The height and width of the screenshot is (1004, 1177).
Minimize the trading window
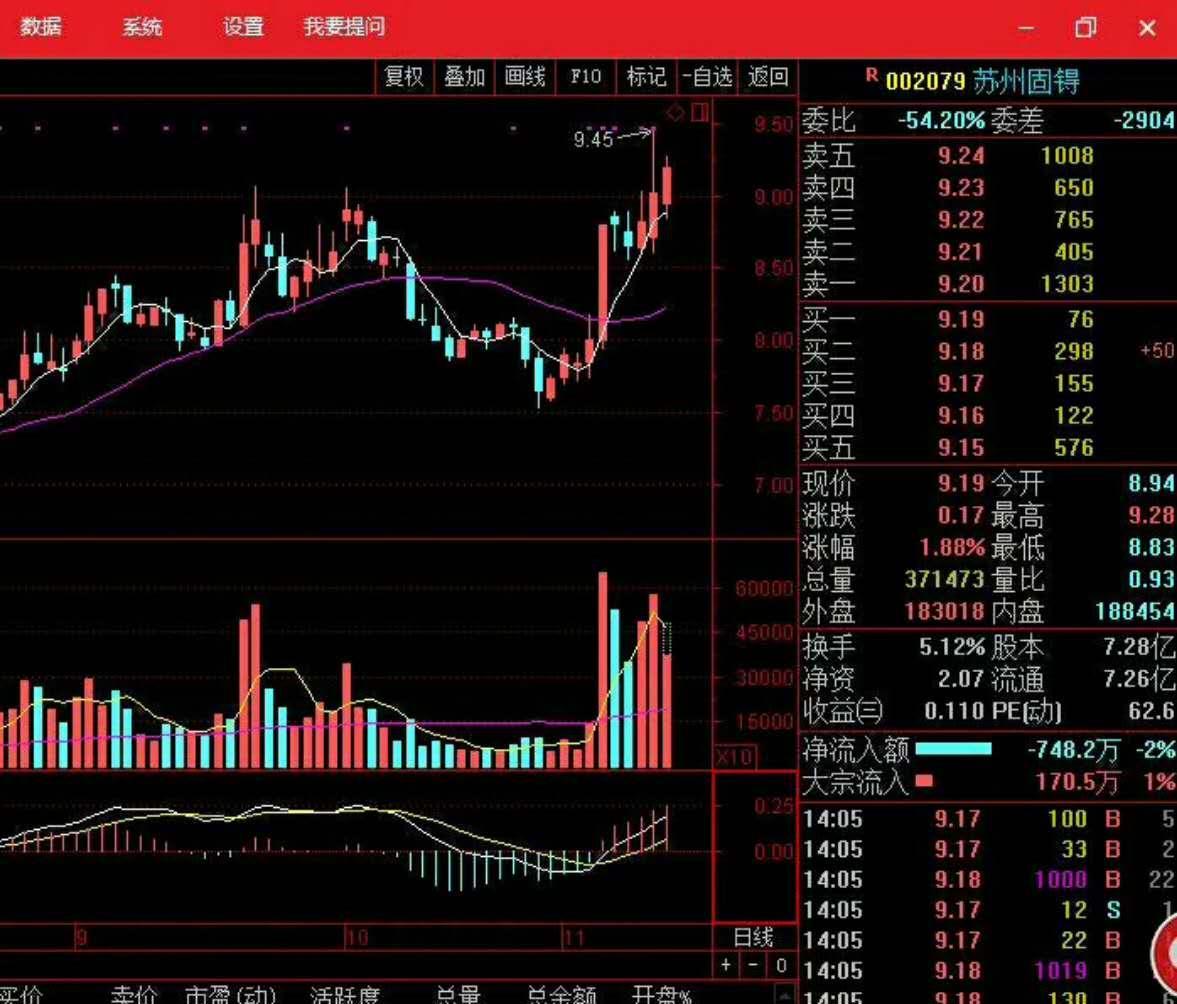[x=1026, y=28]
